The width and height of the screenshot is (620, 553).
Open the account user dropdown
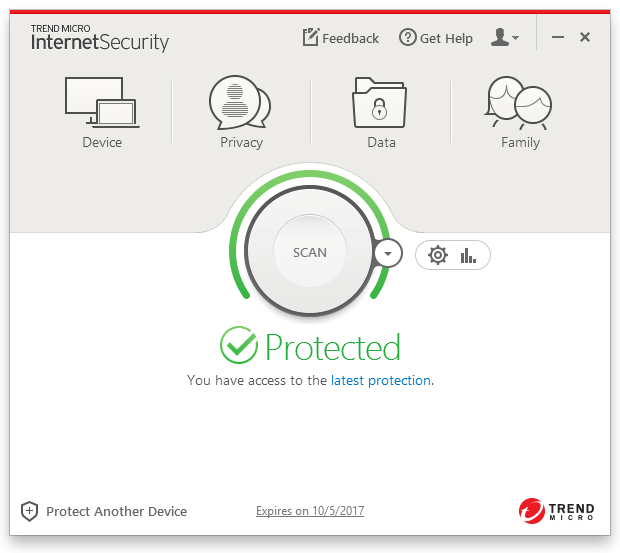pyautogui.click(x=505, y=38)
